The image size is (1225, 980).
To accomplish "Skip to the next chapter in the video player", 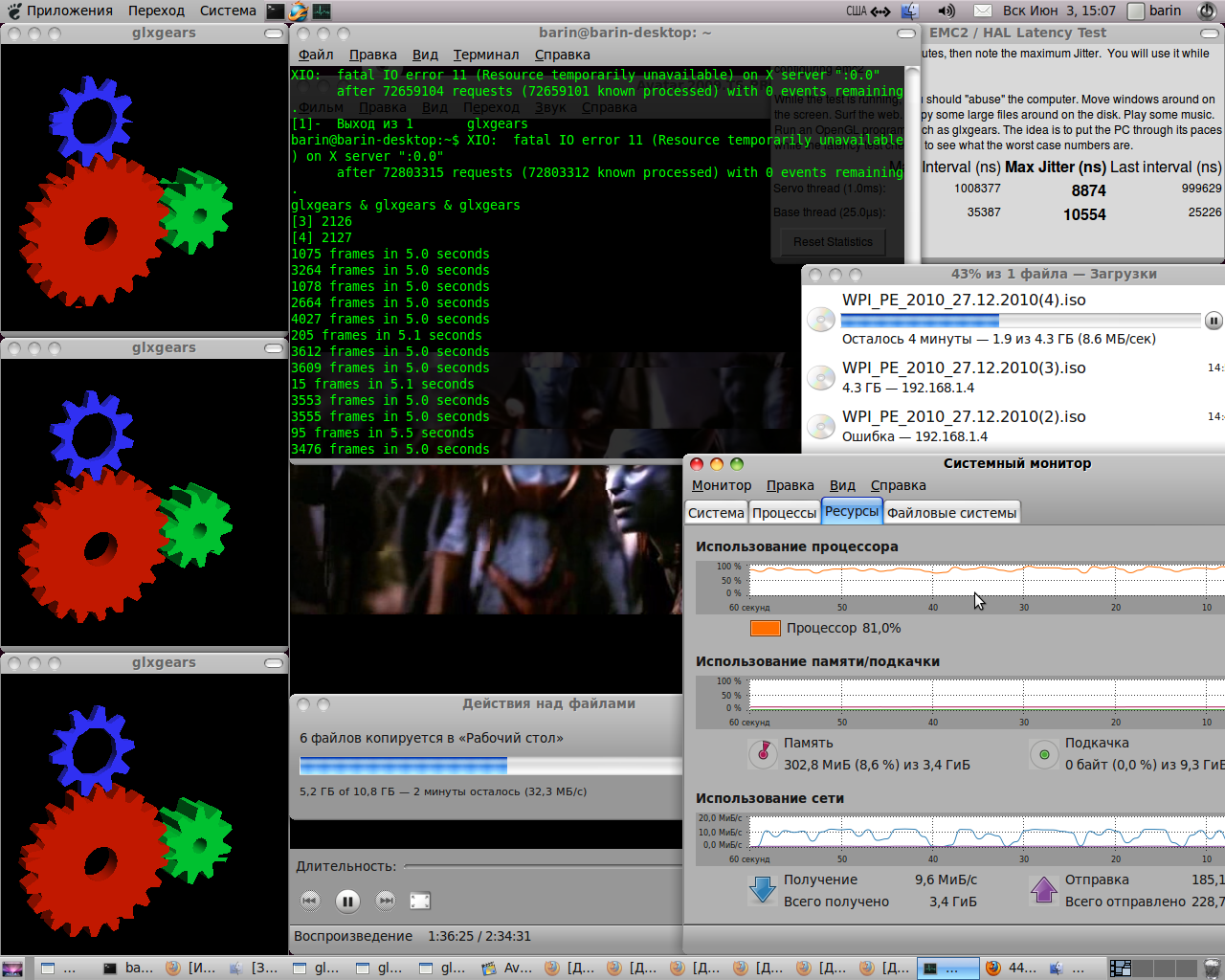I will click(385, 901).
